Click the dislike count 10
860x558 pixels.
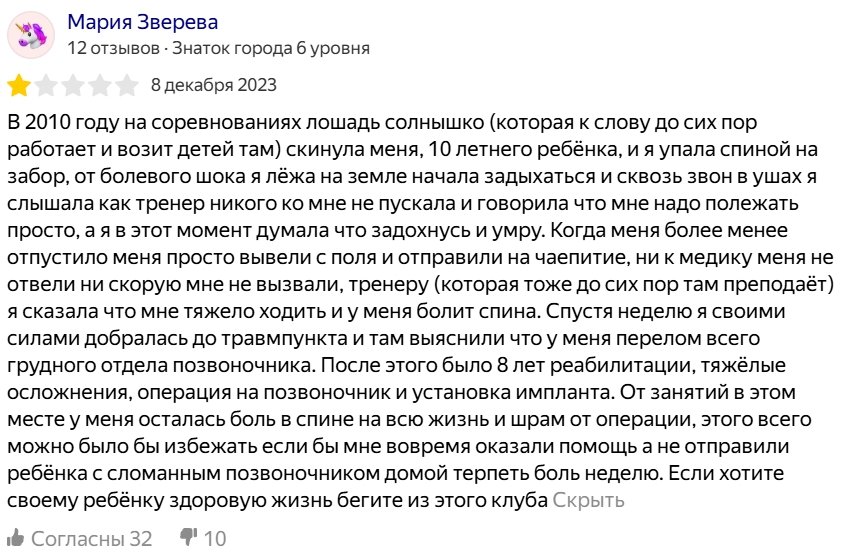tap(214, 539)
